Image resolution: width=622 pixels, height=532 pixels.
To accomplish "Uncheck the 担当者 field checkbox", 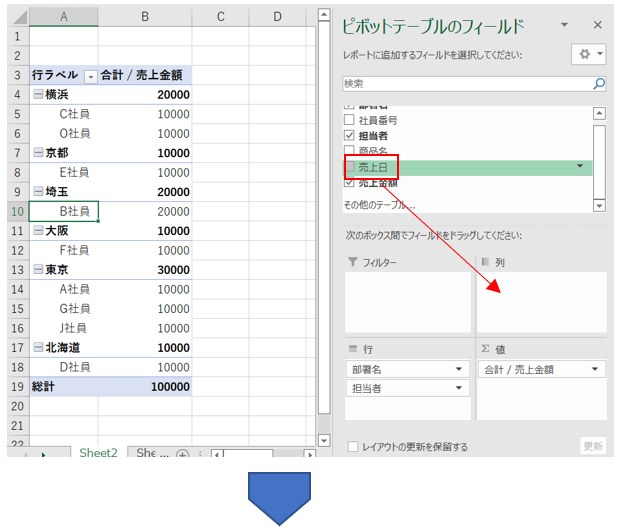I will pyautogui.click(x=349, y=136).
